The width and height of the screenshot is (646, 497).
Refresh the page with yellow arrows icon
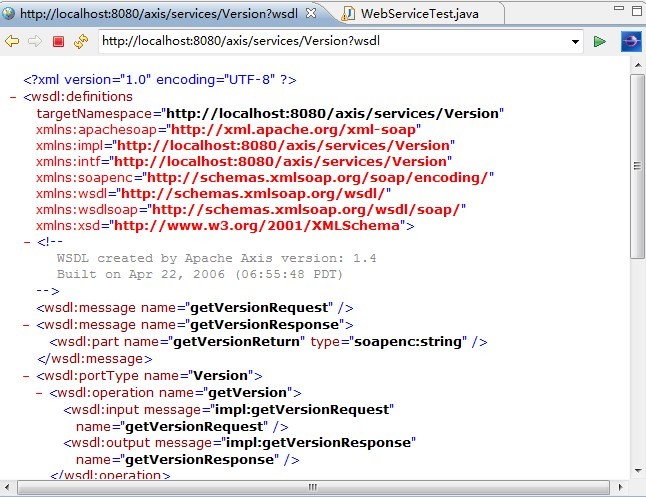[x=81, y=41]
